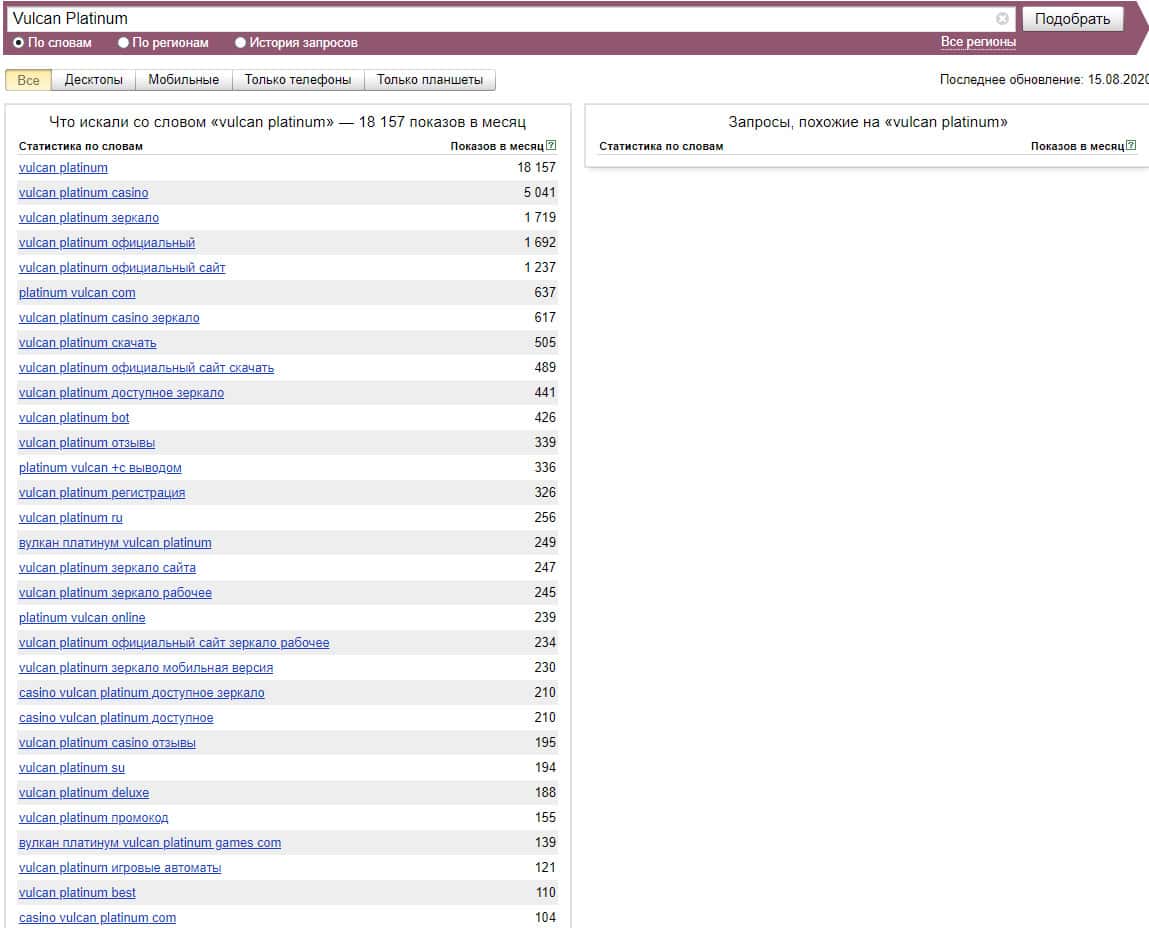Screen dimensions: 1149x928
Task: Click into the 'Vulcan Platinum' search field
Action: point(500,19)
